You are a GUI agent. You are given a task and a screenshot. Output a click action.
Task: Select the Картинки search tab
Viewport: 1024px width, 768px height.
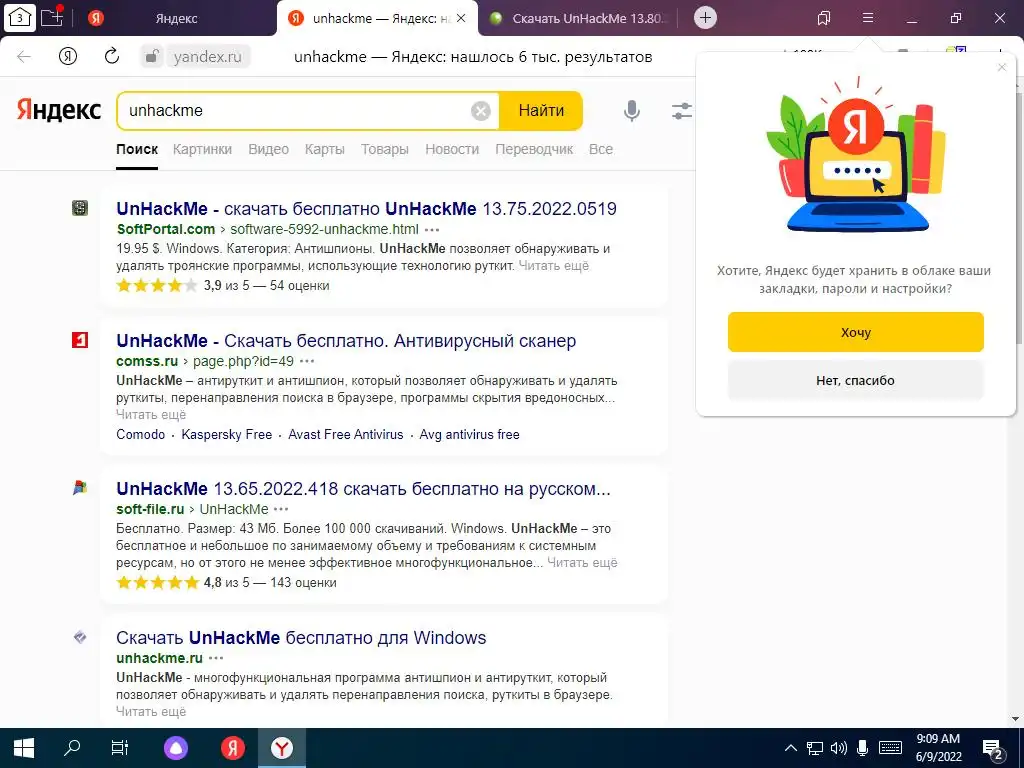pyautogui.click(x=202, y=150)
